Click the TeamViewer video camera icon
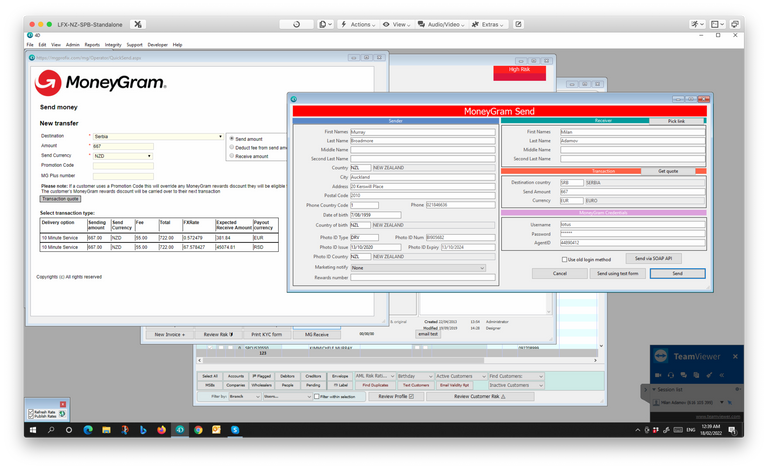Screen dimensions: 768x469 pyautogui.click(x=658, y=375)
